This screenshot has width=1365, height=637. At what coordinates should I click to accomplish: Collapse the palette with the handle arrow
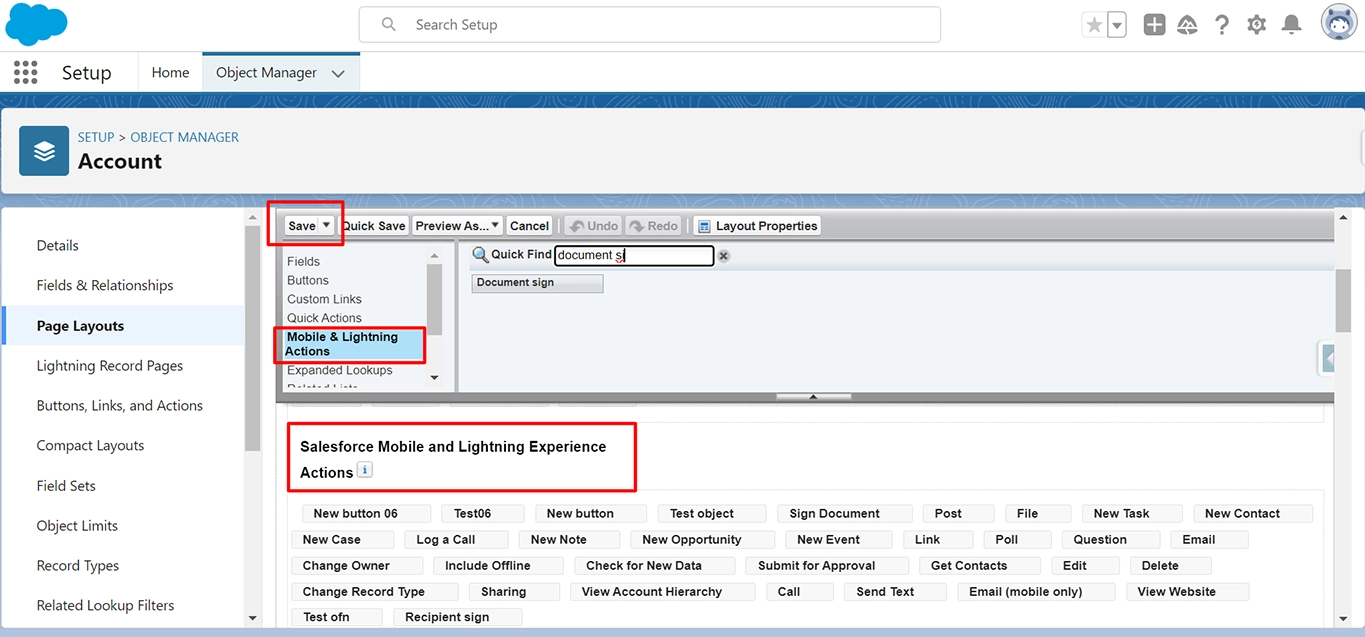click(813, 397)
